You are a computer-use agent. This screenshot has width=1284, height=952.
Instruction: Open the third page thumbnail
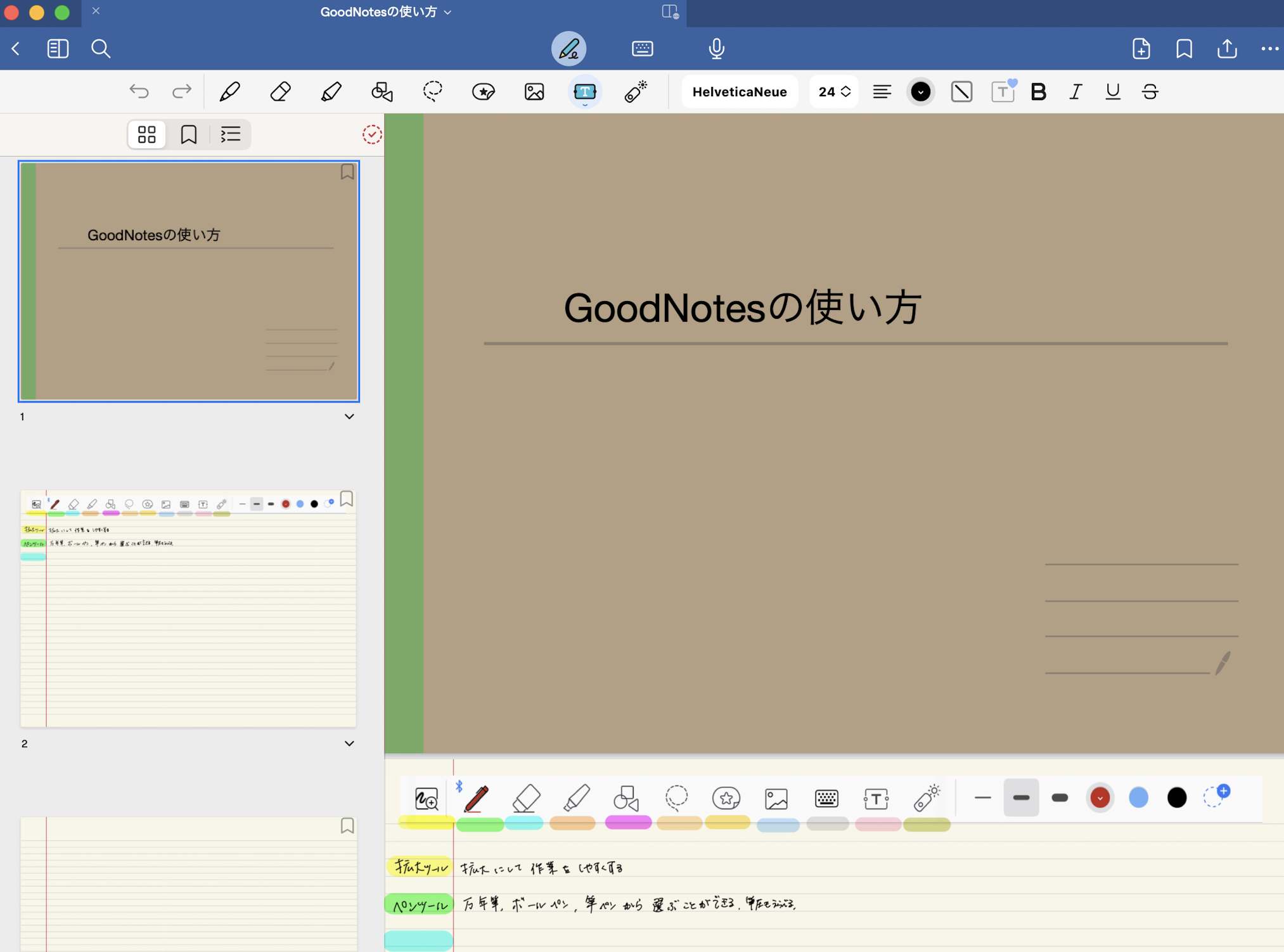pyautogui.click(x=188, y=884)
